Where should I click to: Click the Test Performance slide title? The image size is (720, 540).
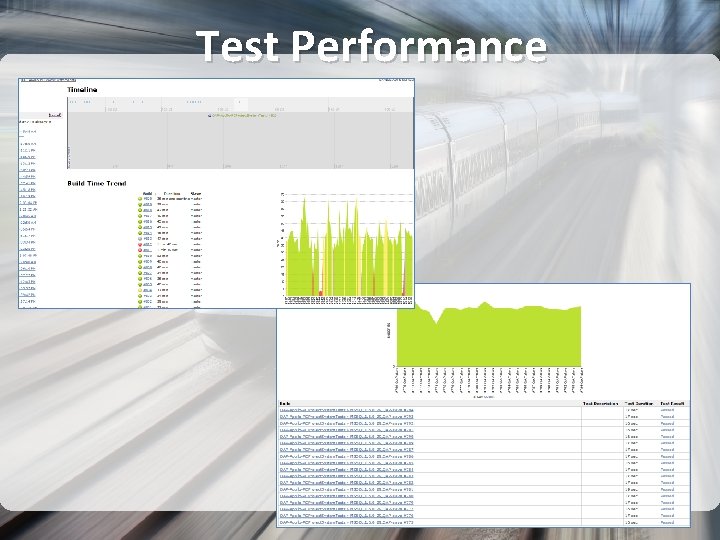(x=373, y=45)
